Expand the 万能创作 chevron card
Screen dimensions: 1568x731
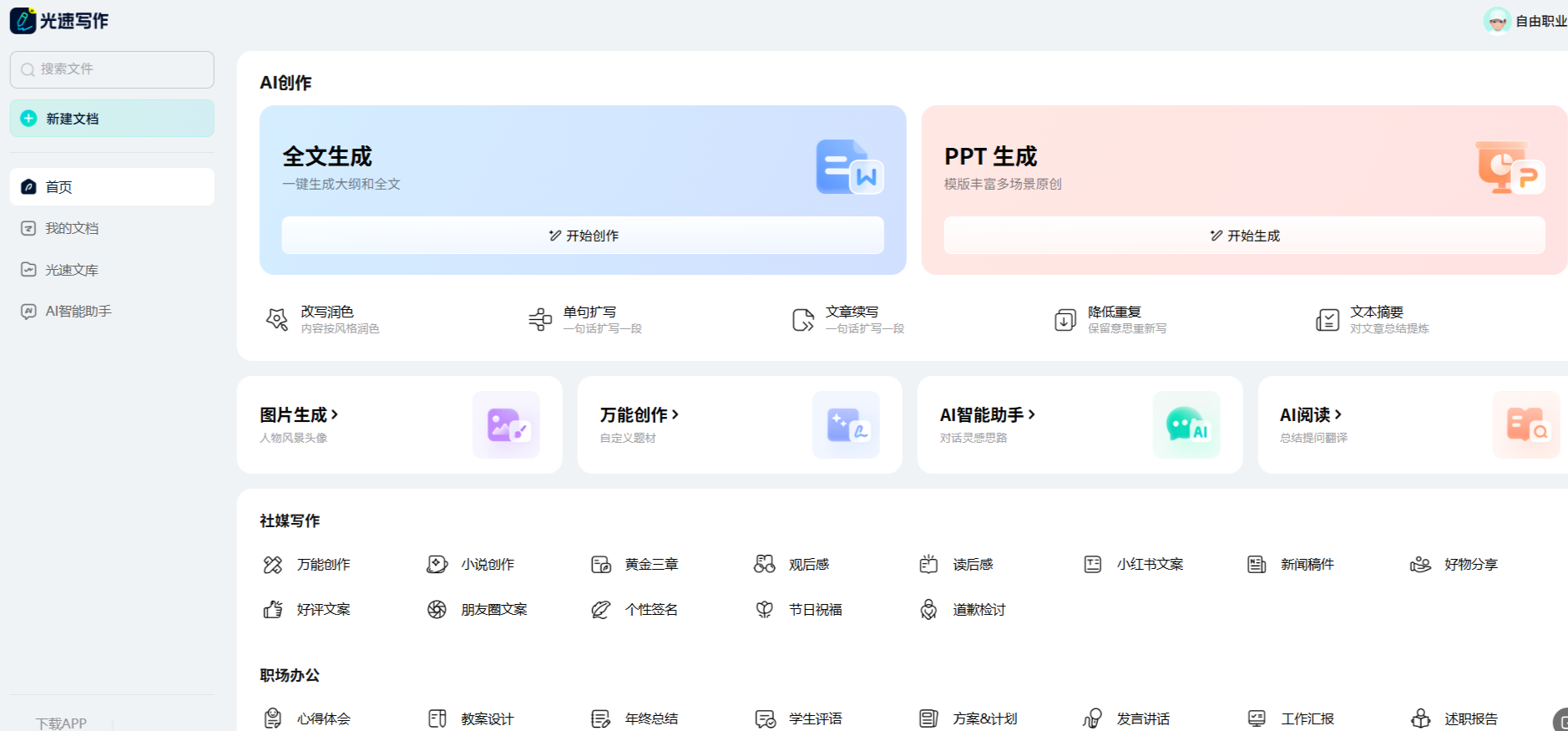tap(675, 414)
